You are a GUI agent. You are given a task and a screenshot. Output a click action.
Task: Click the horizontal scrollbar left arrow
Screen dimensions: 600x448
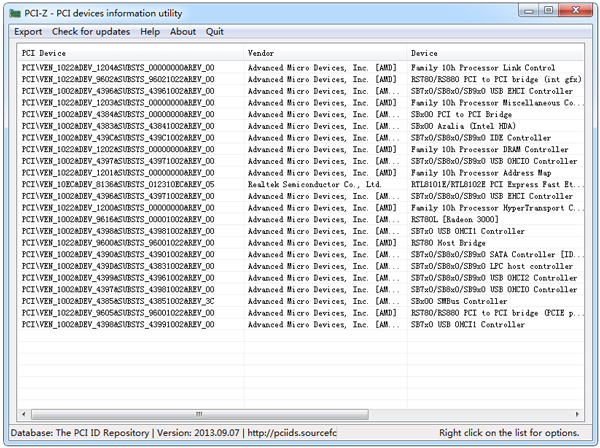click(24, 414)
